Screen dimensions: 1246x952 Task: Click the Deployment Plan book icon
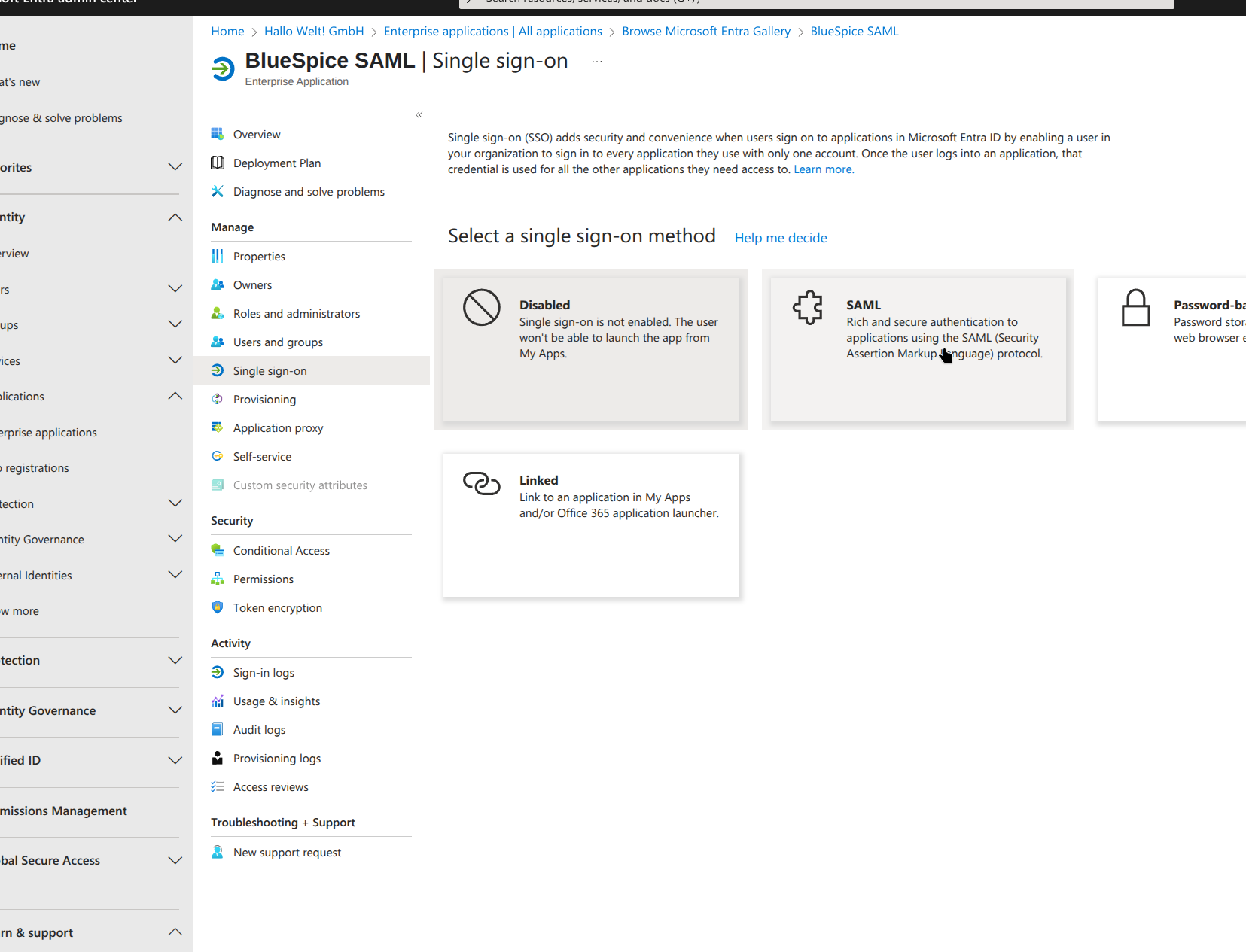pos(218,163)
